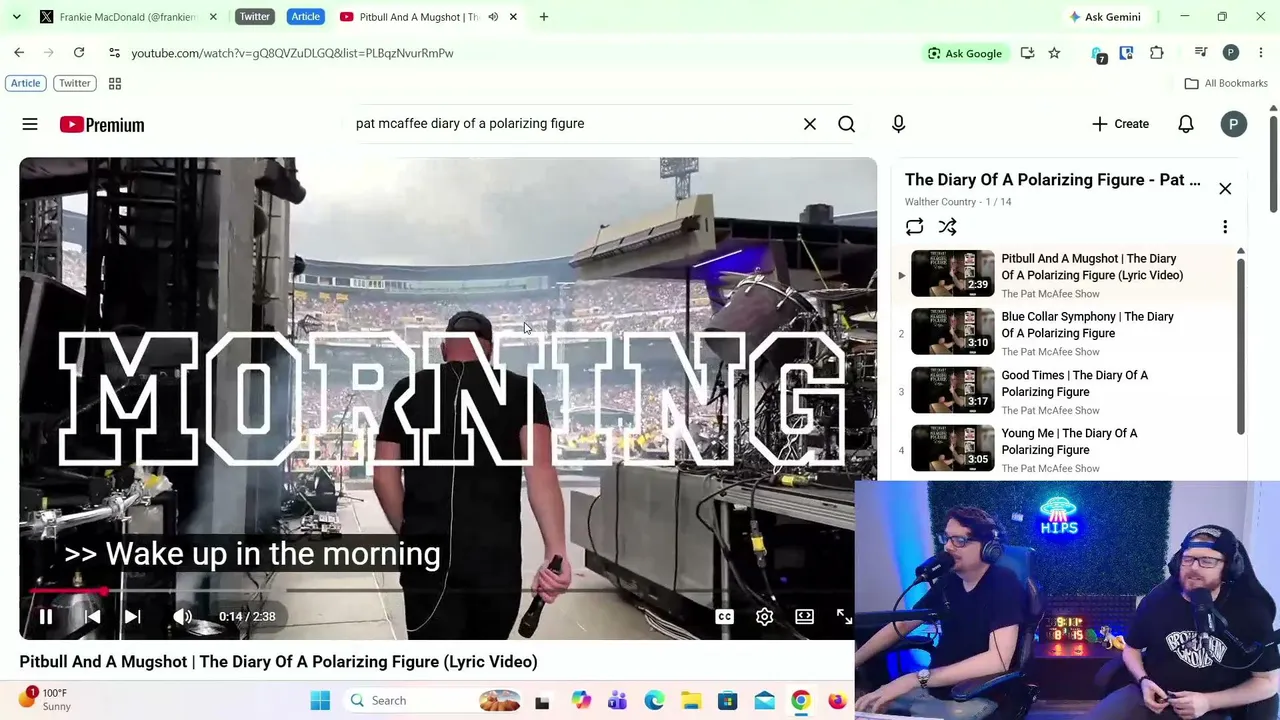The height and width of the screenshot is (720, 1280).
Task: Pause the playing video
Action: tap(46, 617)
